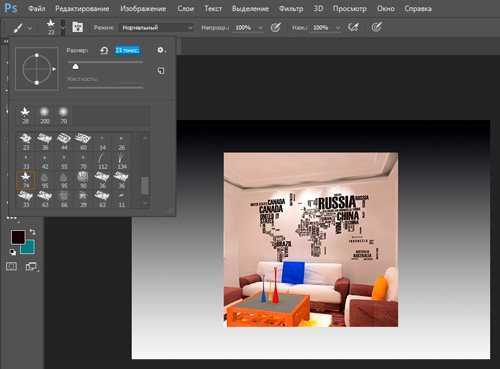500x369 pixels.
Task: Create new preset from this brush
Action: coord(161,71)
